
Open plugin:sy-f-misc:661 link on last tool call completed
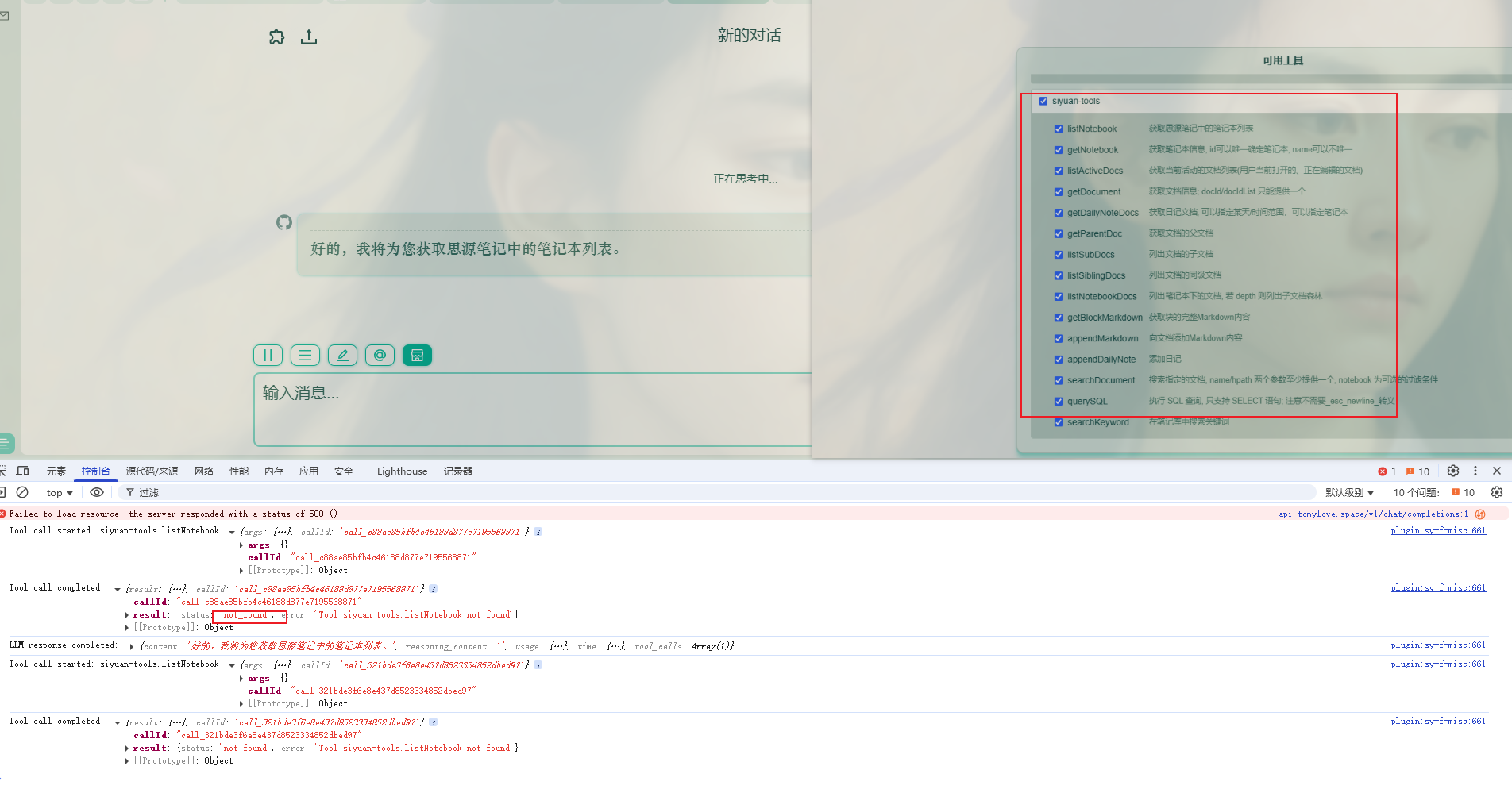coord(1438,721)
